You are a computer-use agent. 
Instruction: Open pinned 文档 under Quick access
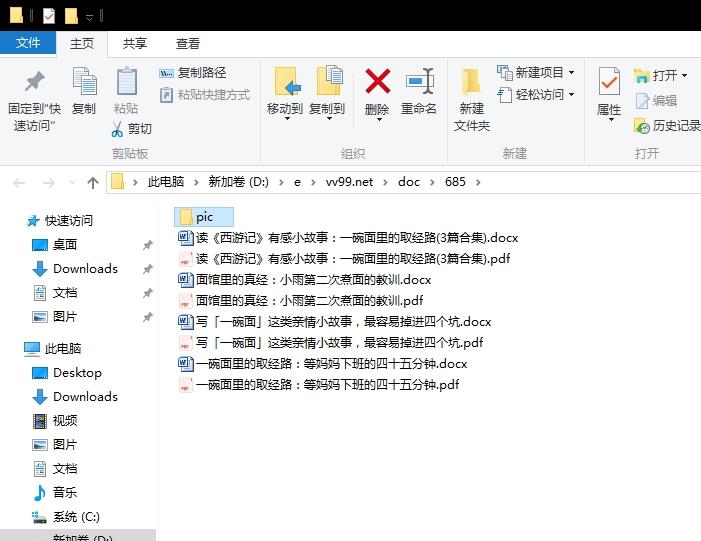[55, 293]
